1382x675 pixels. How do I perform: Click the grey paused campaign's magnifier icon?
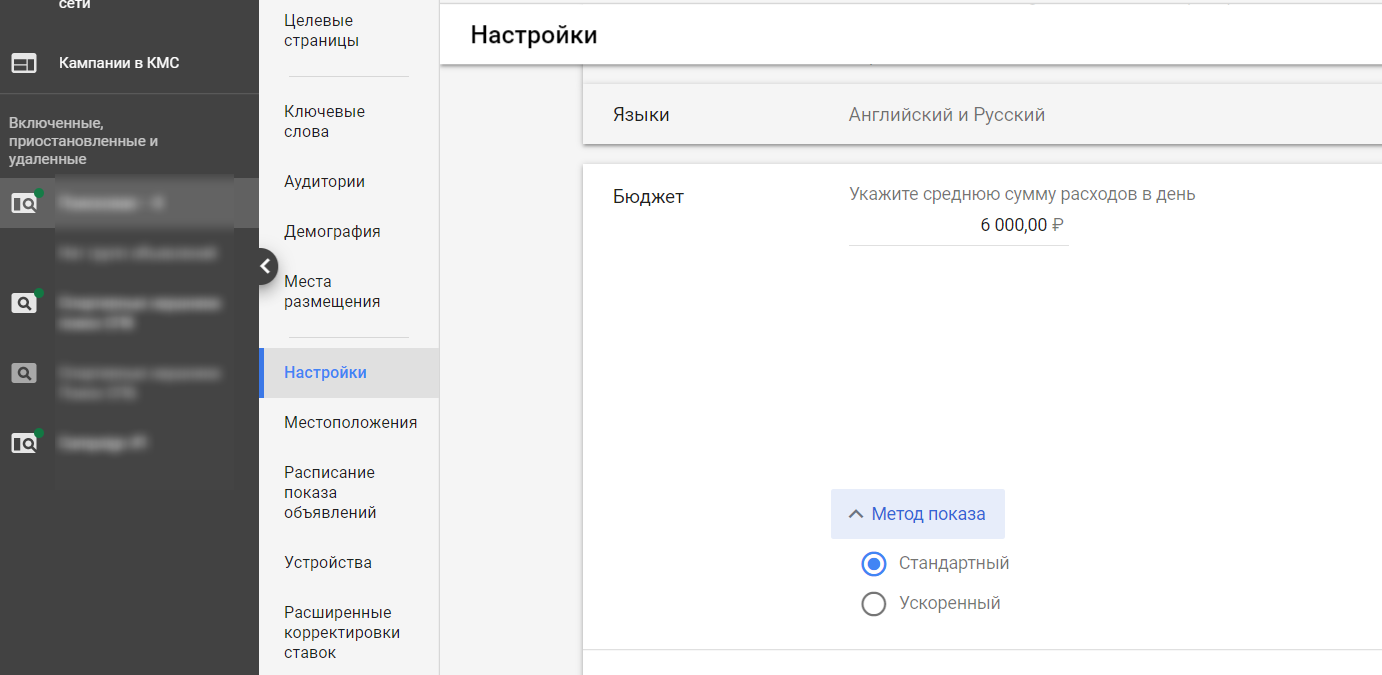[24, 373]
